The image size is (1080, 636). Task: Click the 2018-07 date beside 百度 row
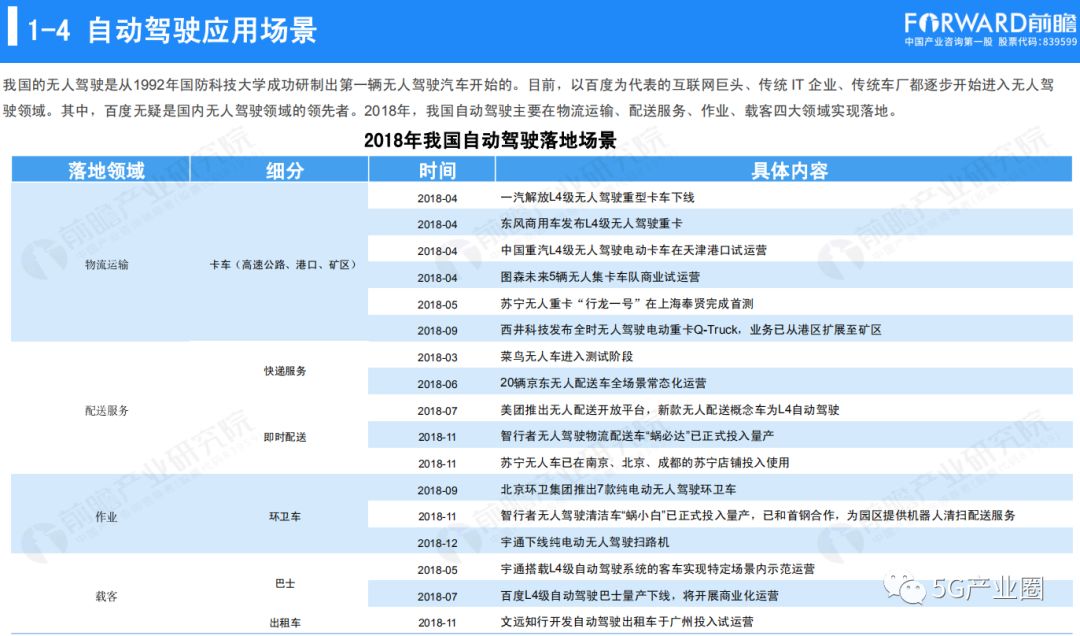(x=437, y=597)
